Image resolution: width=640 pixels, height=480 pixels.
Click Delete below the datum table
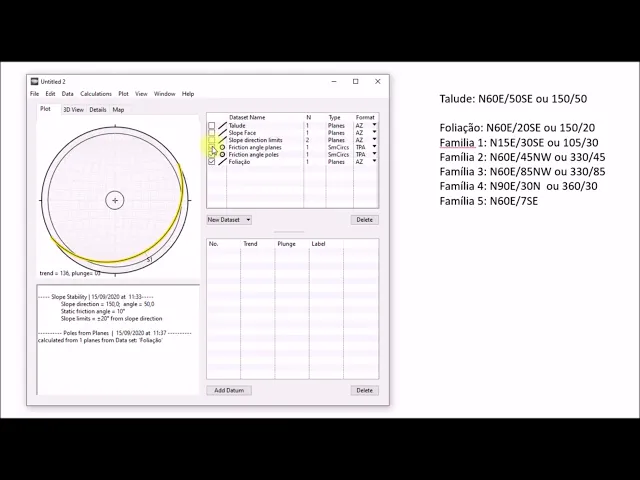click(x=364, y=390)
